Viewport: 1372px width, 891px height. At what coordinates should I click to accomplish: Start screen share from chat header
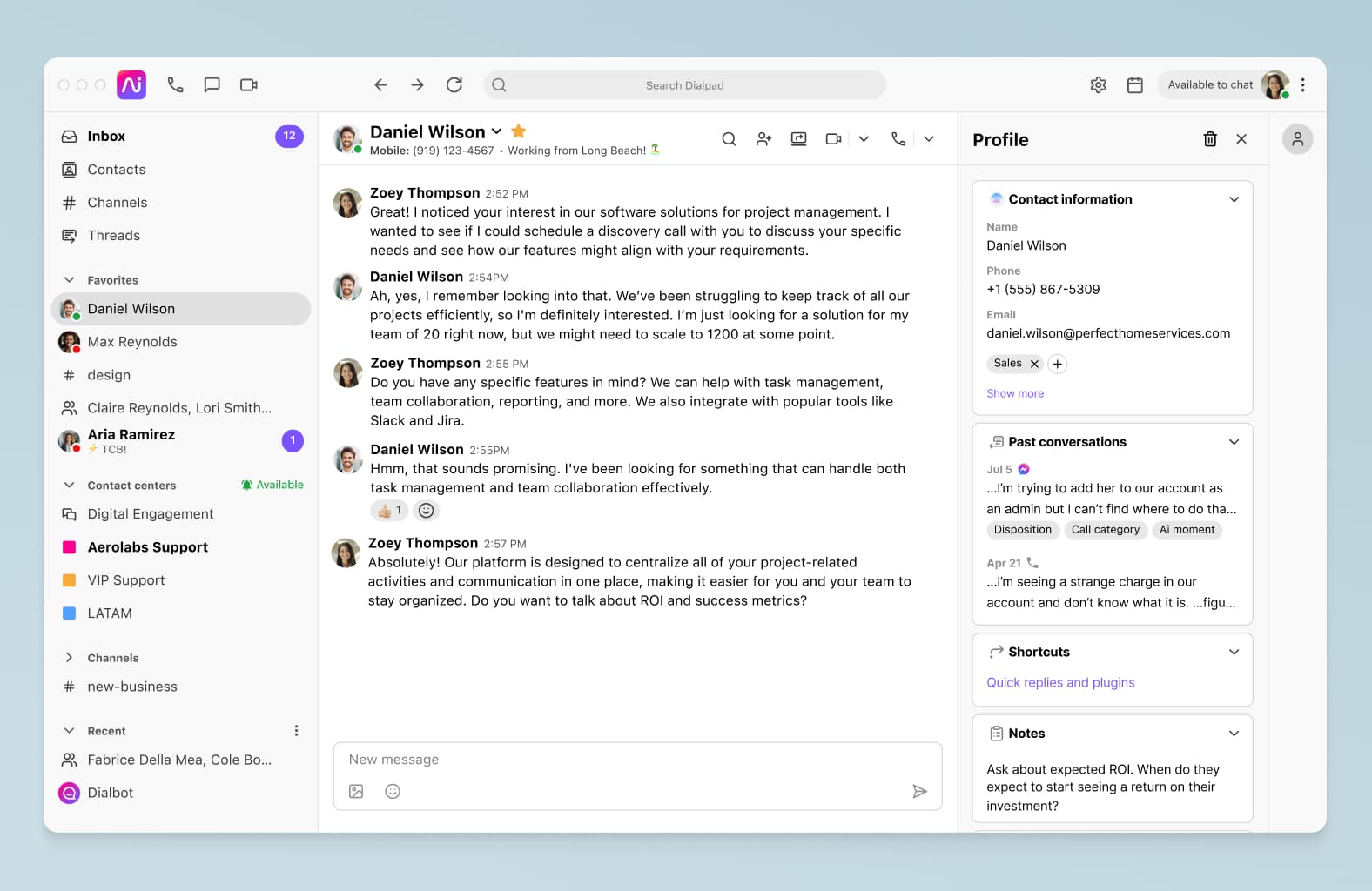(798, 139)
